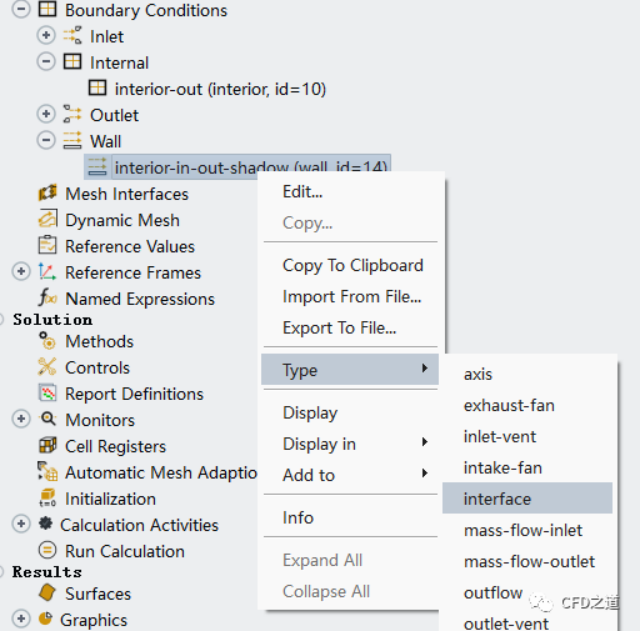Choose interface from the Type submenu
The image size is (640, 631).
click(497, 499)
